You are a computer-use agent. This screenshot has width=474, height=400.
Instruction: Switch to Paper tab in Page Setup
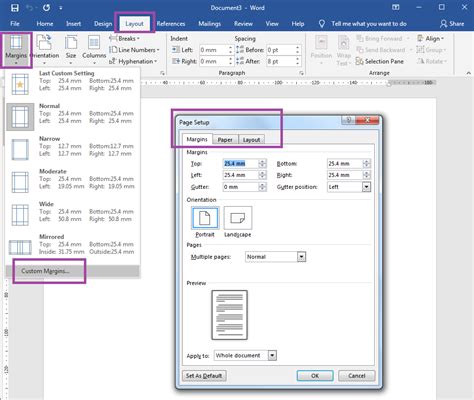pos(225,140)
